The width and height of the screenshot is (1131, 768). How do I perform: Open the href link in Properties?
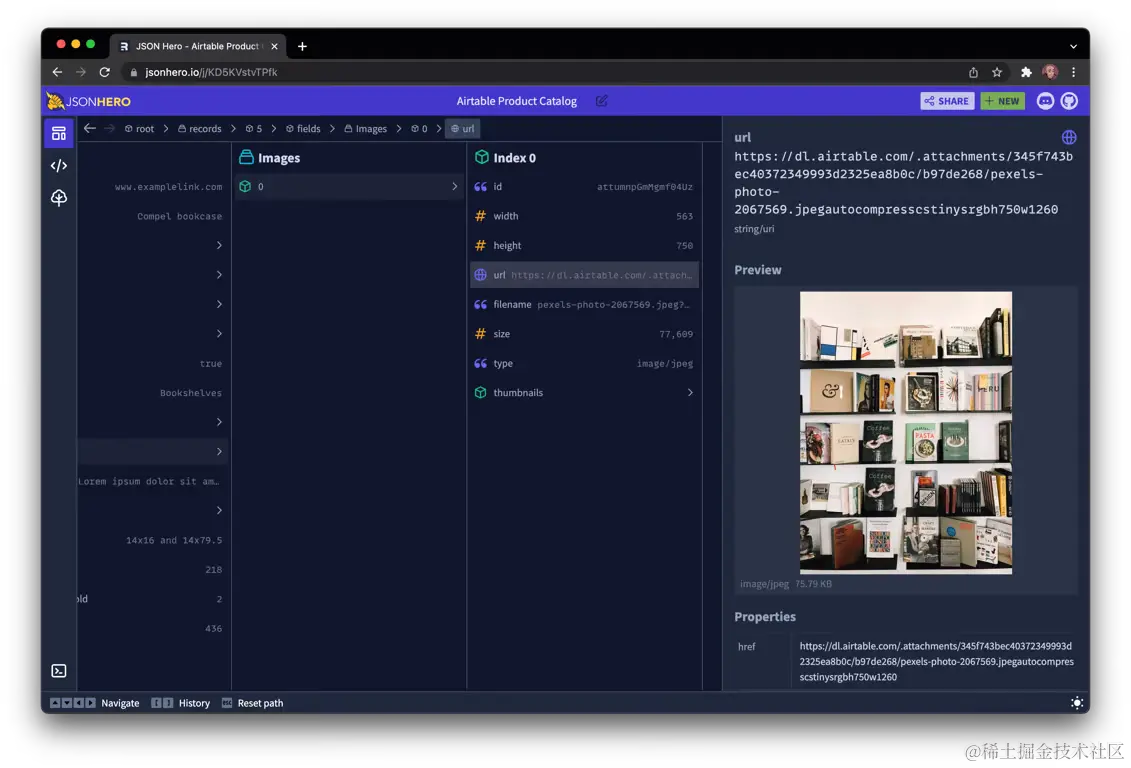pyautogui.click(x=936, y=661)
